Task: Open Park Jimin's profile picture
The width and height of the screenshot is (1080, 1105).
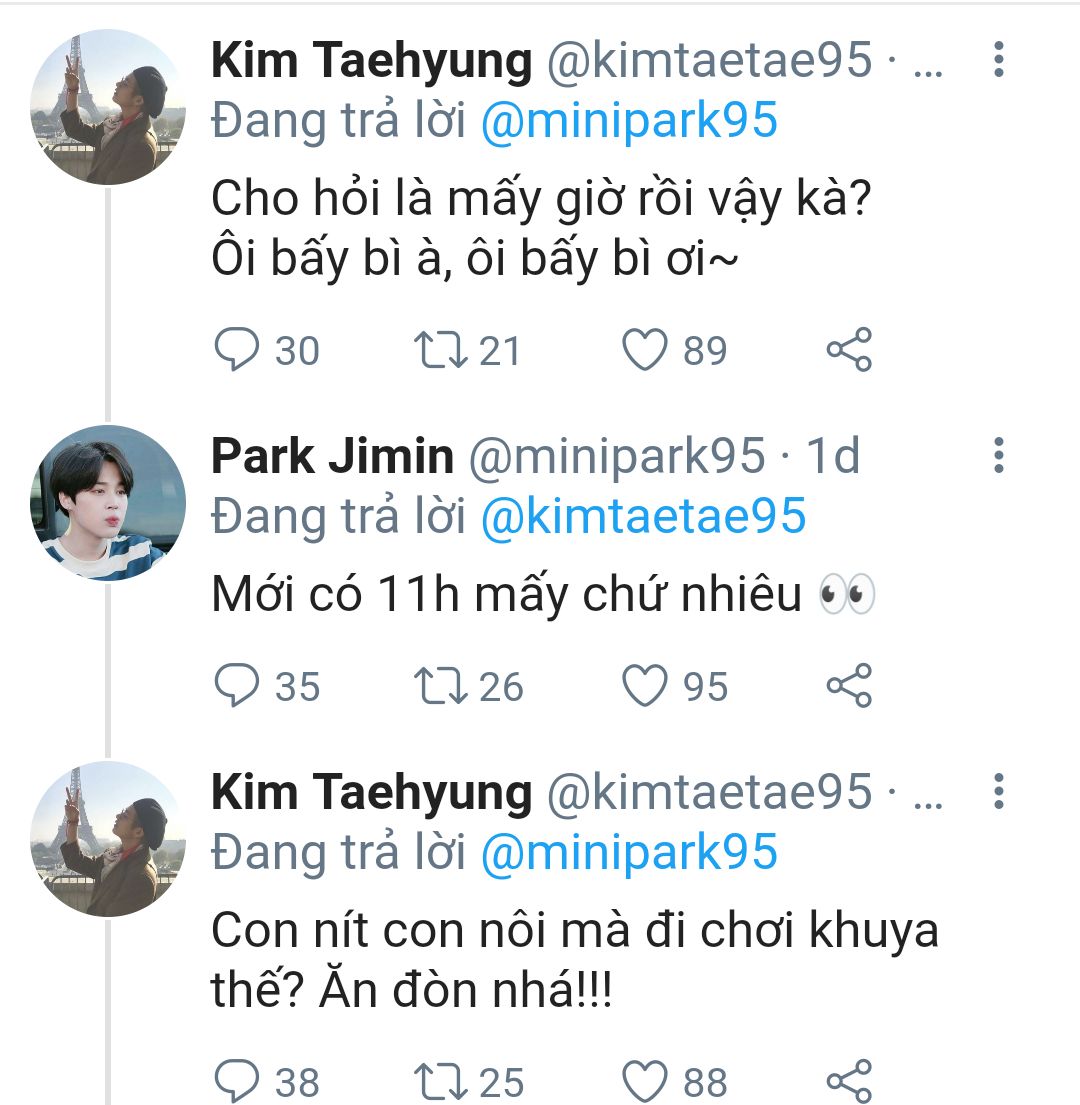Action: pyautogui.click(x=108, y=502)
